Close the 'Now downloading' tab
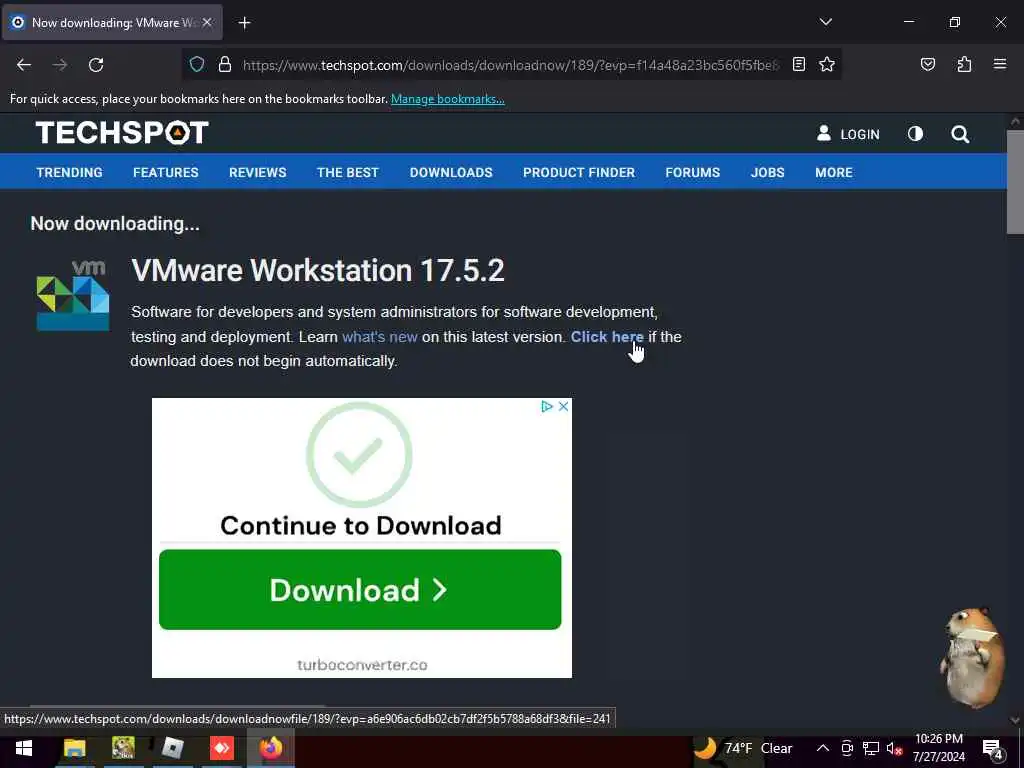The height and width of the screenshot is (768, 1024). pyautogui.click(x=207, y=22)
